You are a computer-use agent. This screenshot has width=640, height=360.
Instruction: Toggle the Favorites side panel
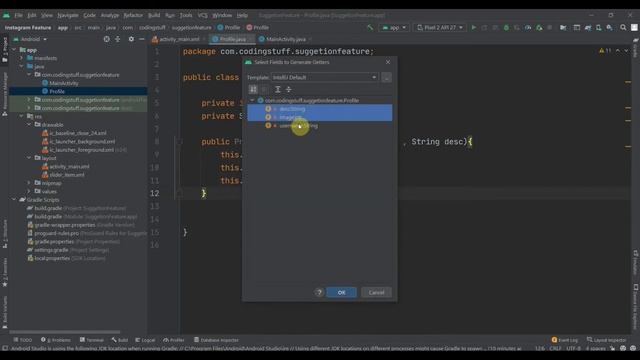click(x=5, y=272)
